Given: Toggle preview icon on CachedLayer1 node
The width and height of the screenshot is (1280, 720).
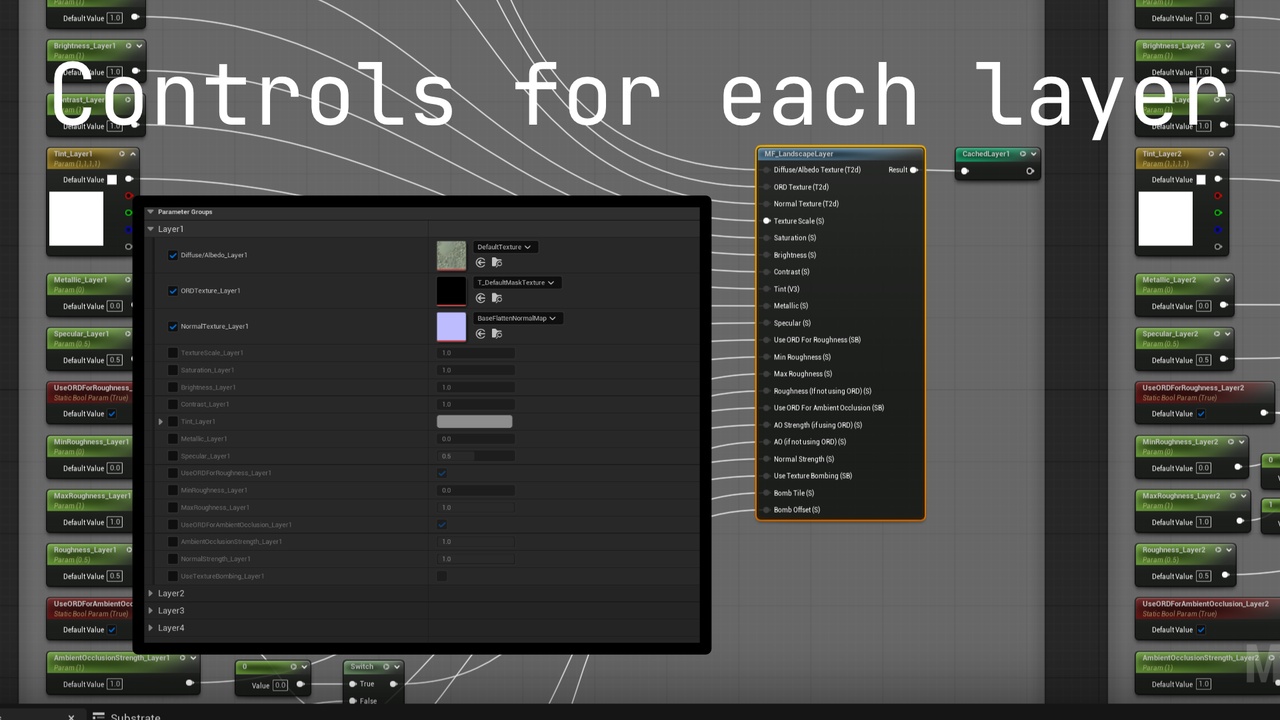Looking at the screenshot, I should click(1022, 154).
